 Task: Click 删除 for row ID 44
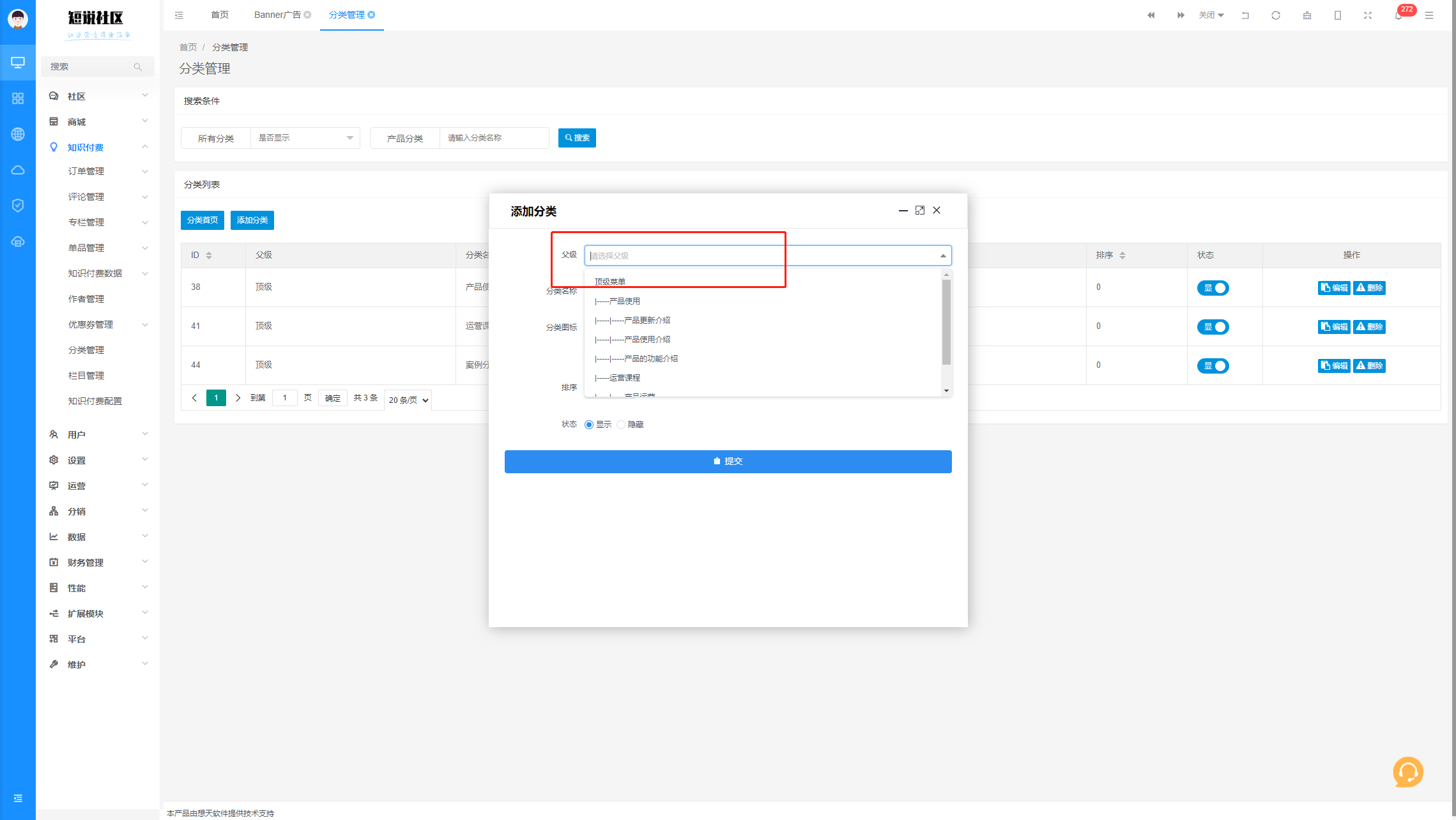tap(1369, 366)
